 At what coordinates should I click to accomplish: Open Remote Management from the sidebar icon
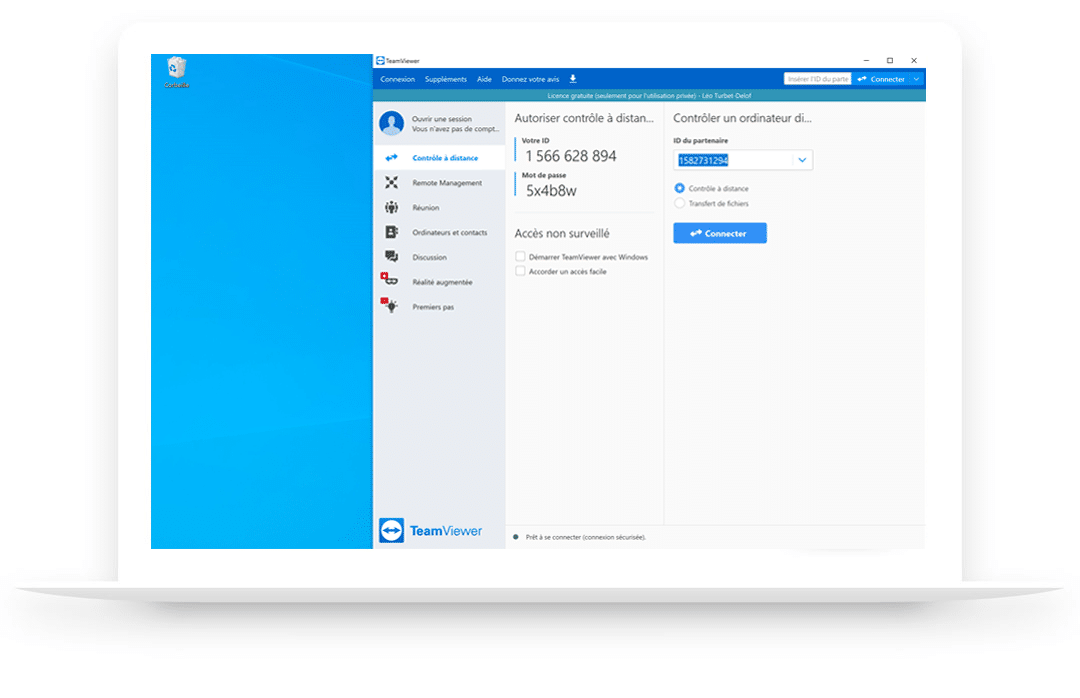391,183
